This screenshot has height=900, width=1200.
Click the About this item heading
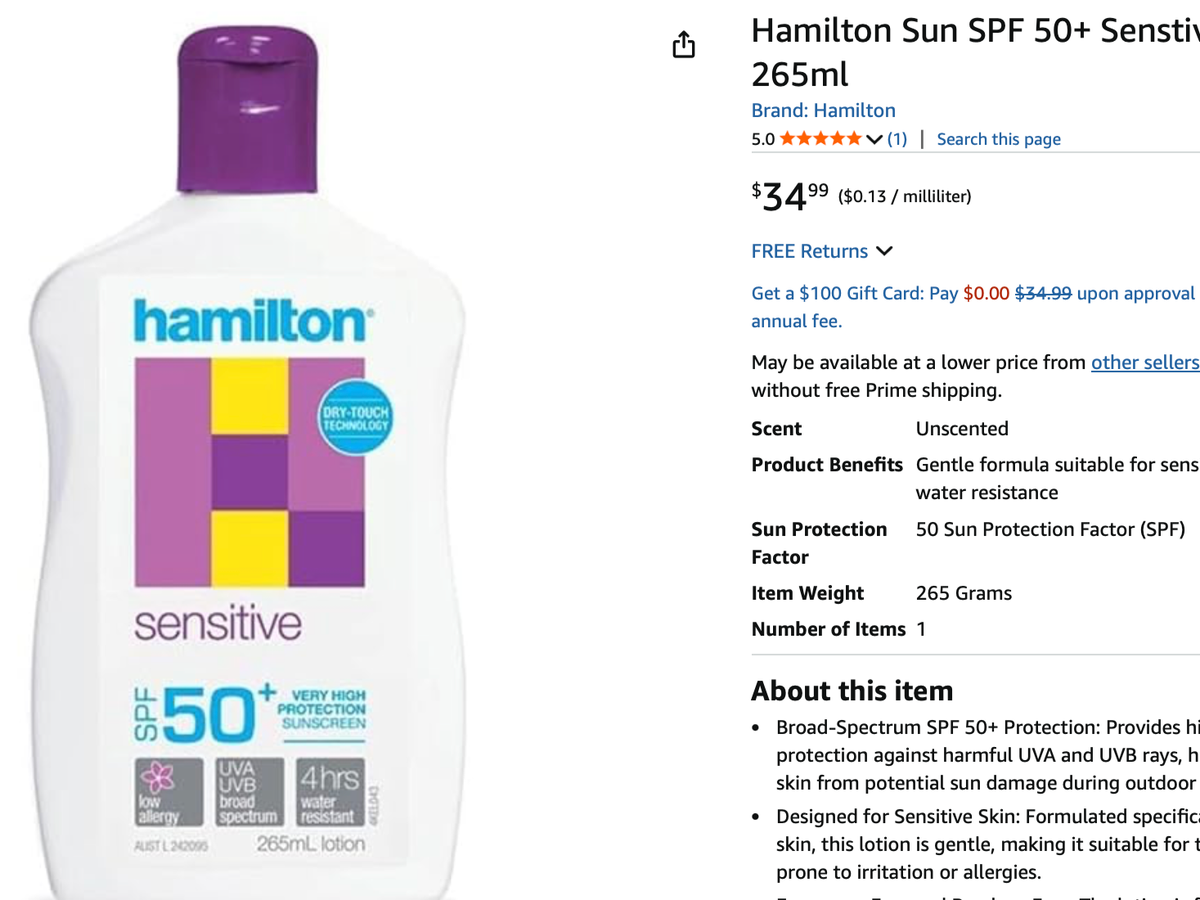click(x=852, y=690)
